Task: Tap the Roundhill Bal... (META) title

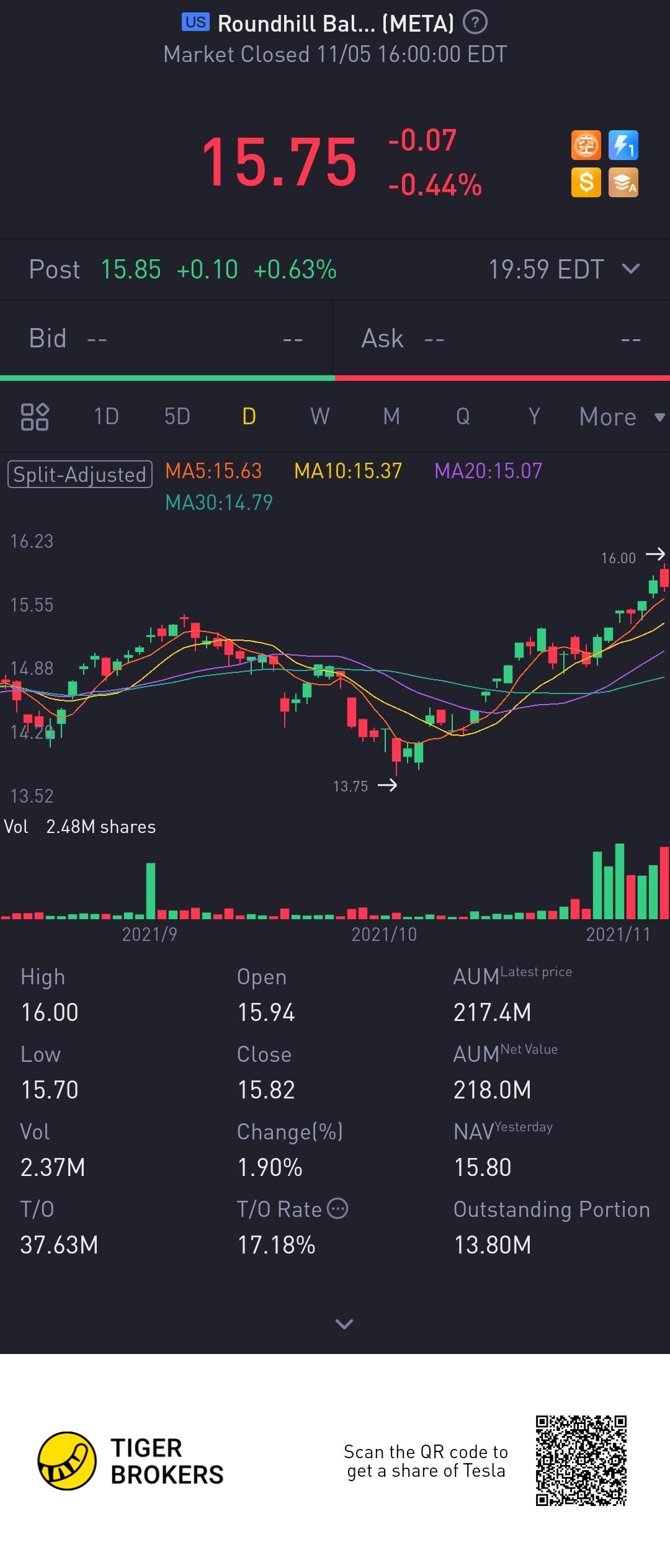Action: pos(336,24)
